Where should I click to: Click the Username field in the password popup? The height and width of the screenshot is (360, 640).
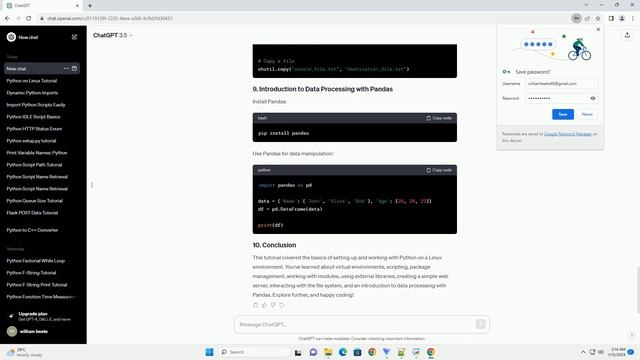(x=562, y=84)
